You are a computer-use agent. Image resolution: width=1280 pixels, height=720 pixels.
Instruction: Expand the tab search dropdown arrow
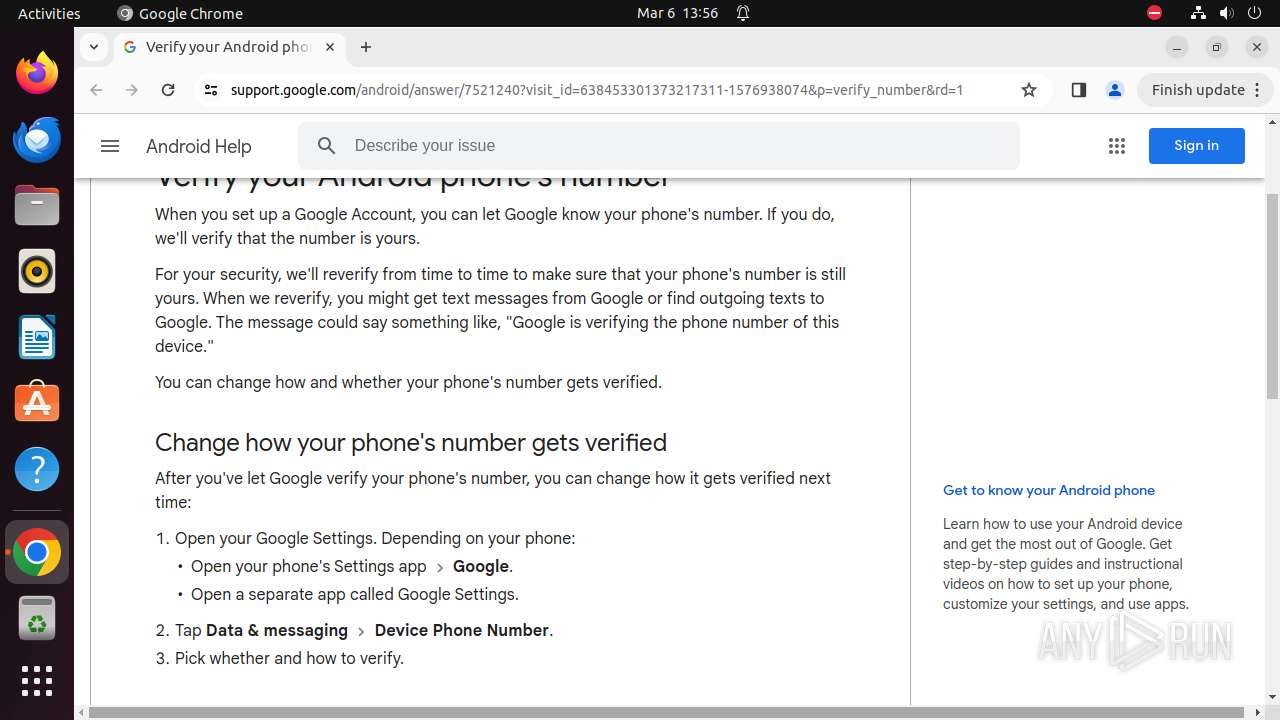tap(93, 47)
